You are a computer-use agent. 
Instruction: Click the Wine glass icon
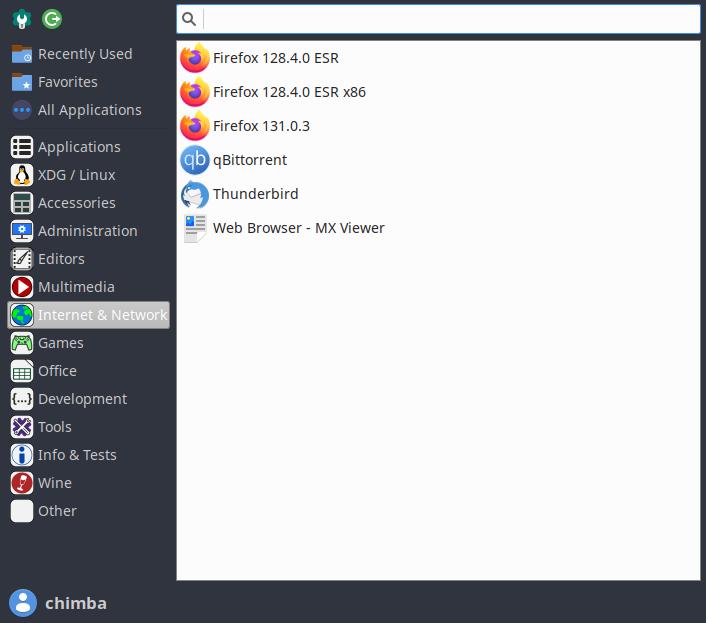[22, 483]
